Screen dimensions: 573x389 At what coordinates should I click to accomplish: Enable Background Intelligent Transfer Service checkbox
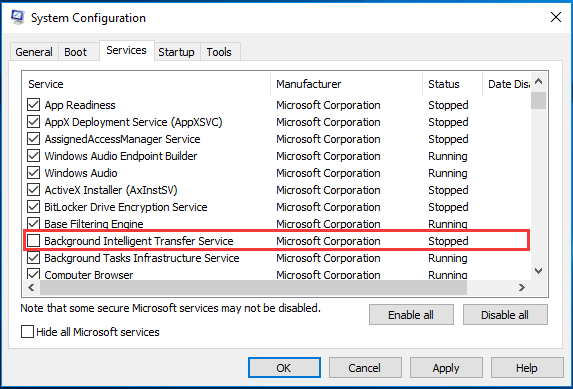[x=33, y=241]
